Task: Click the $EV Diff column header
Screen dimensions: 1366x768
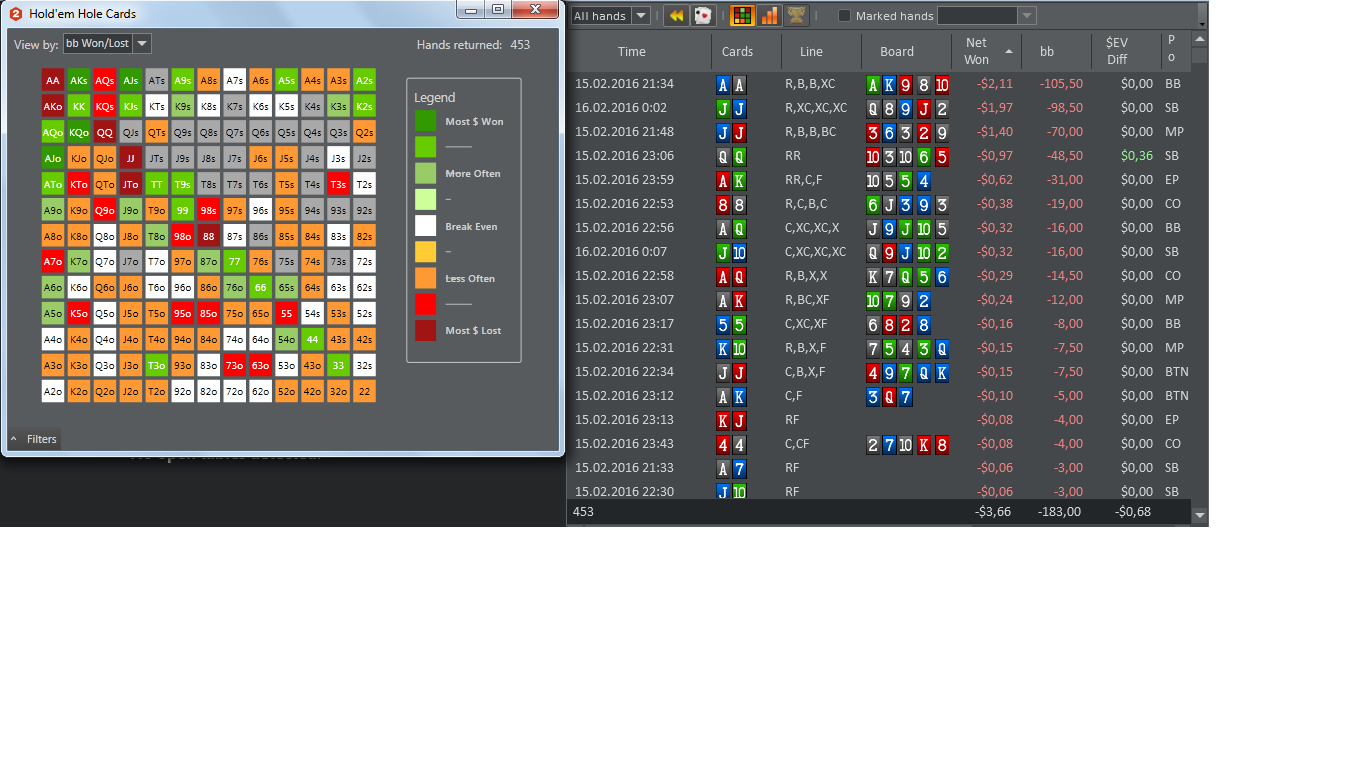Action: (1116, 51)
